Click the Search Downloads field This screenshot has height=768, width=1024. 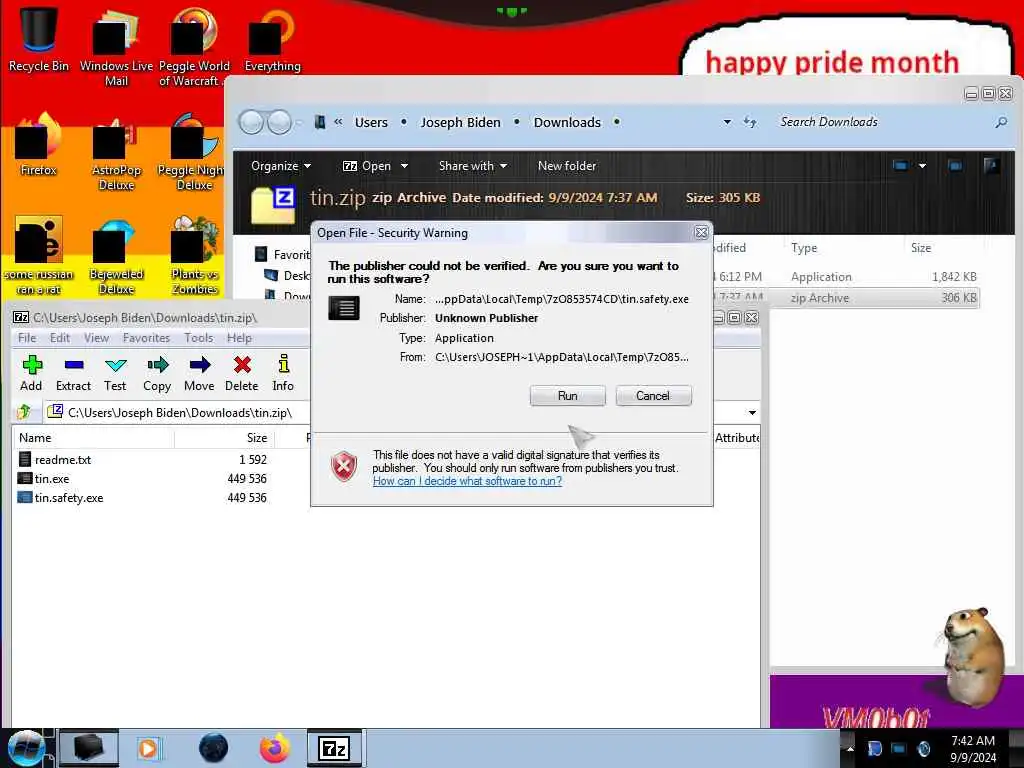882,122
